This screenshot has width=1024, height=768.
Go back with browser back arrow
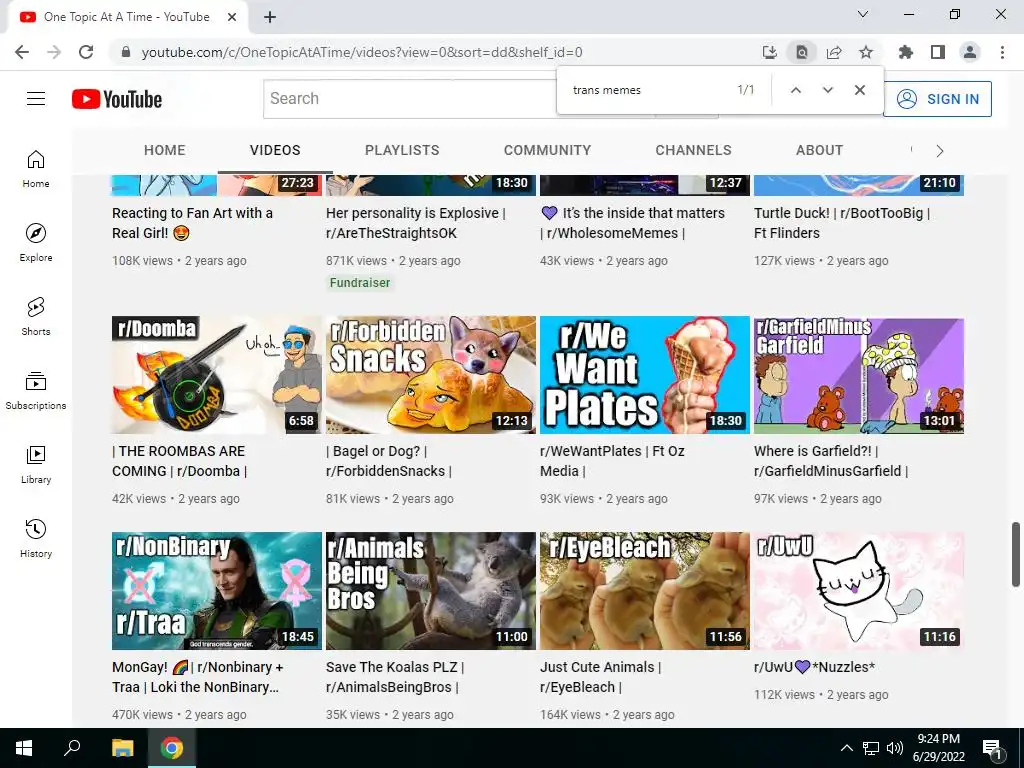(x=22, y=52)
